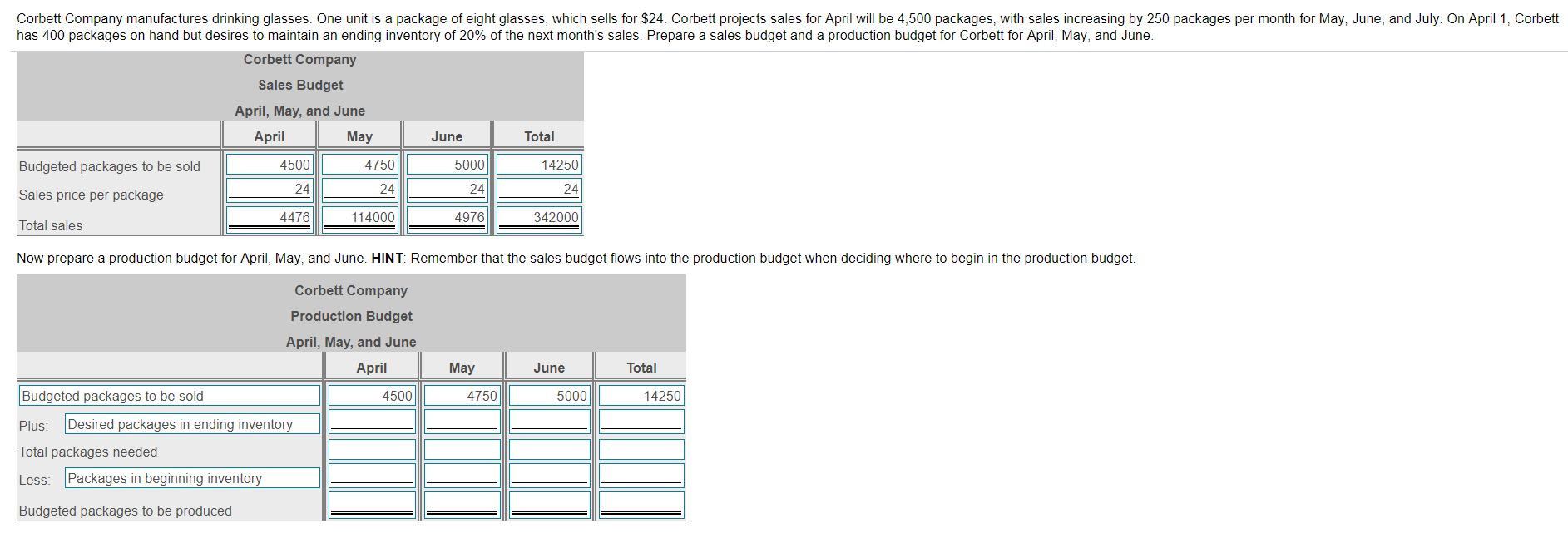Click the bold HINT word in instructions

tap(387, 258)
